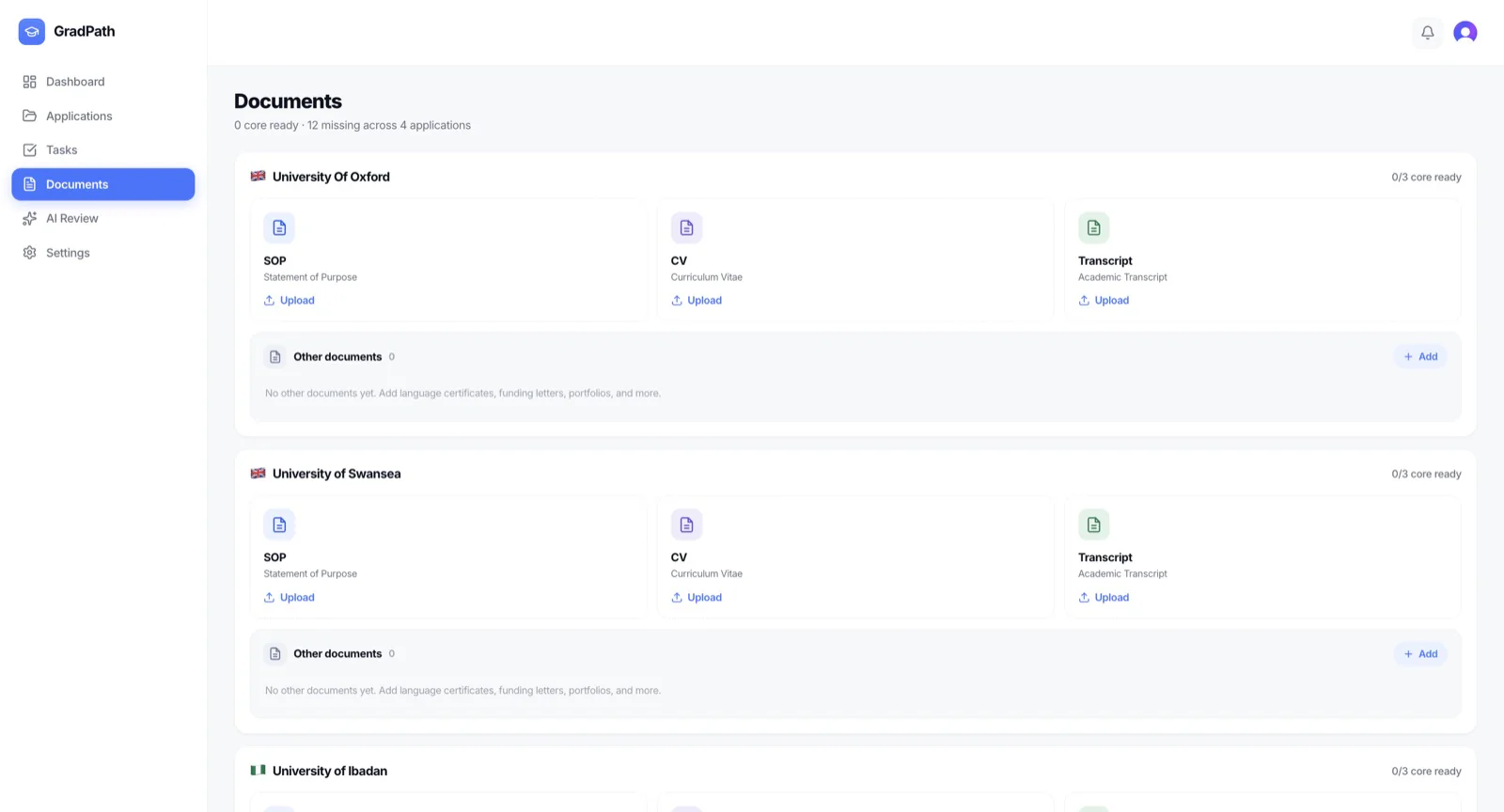
Task: Click the University Of Oxford flag icon
Action: click(x=258, y=176)
